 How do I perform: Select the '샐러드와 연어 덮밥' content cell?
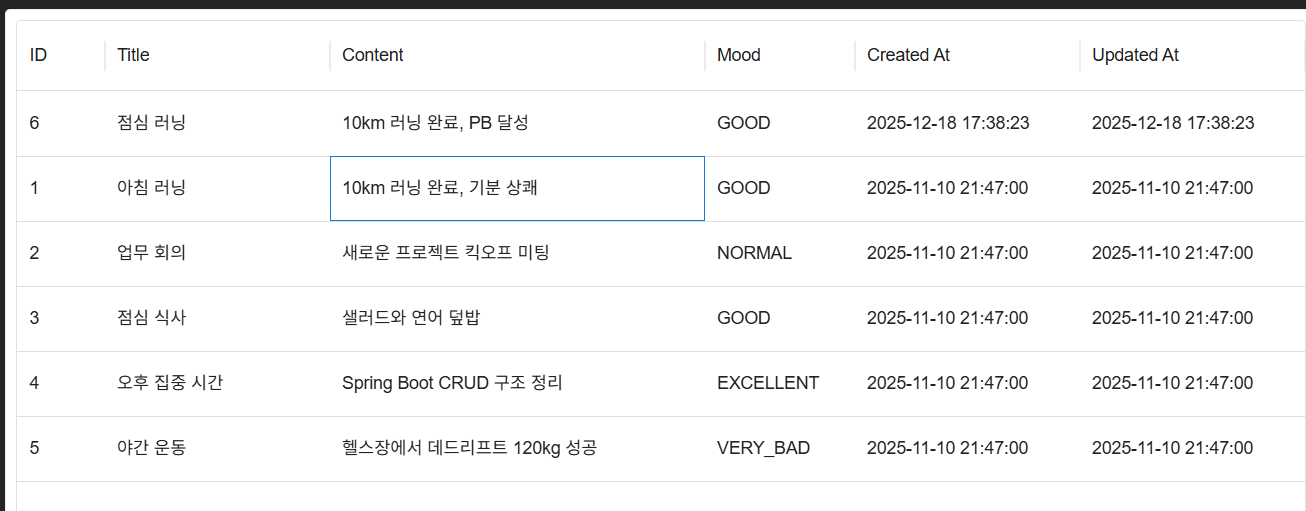pyautogui.click(x=517, y=318)
